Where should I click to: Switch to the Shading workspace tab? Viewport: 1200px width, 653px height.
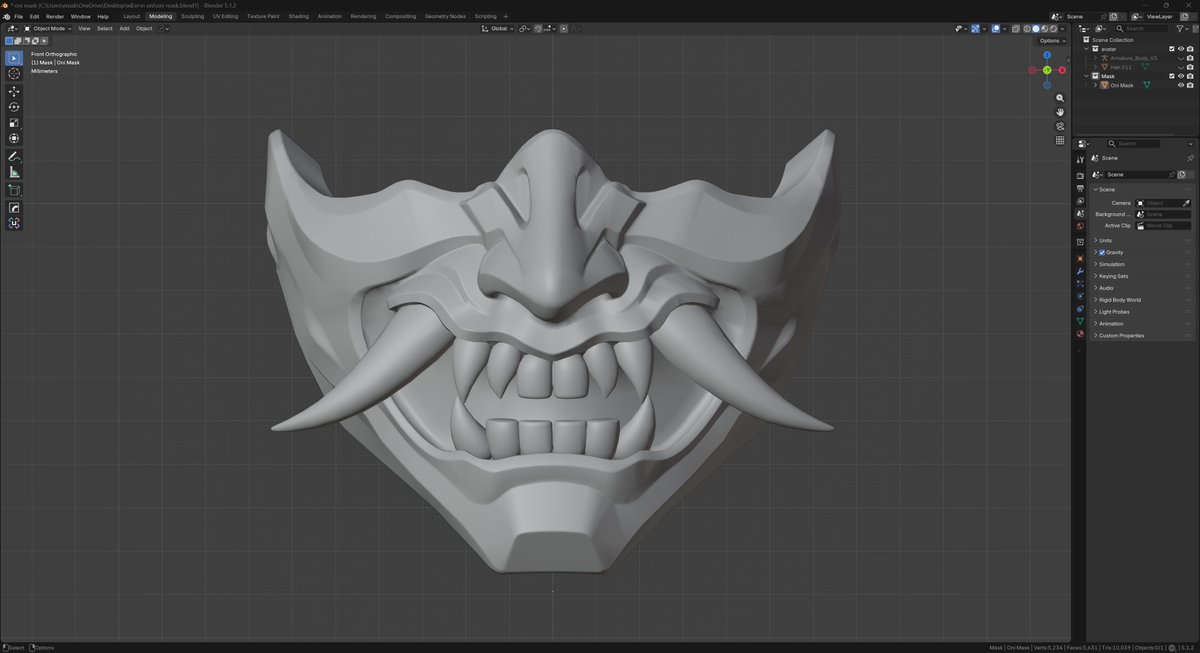click(299, 16)
